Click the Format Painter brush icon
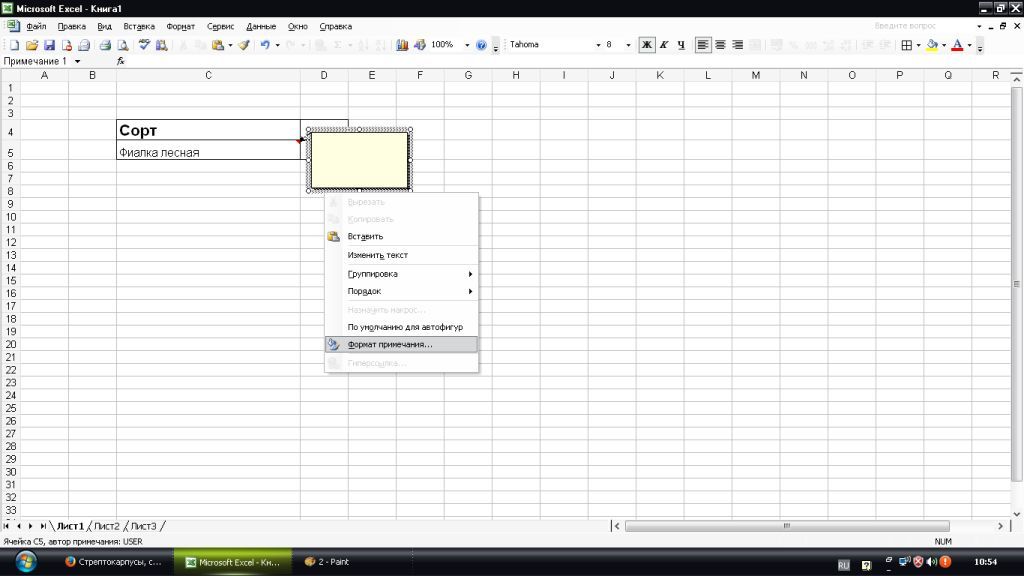This screenshot has width=1024, height=576. click(x=244, y=45)
